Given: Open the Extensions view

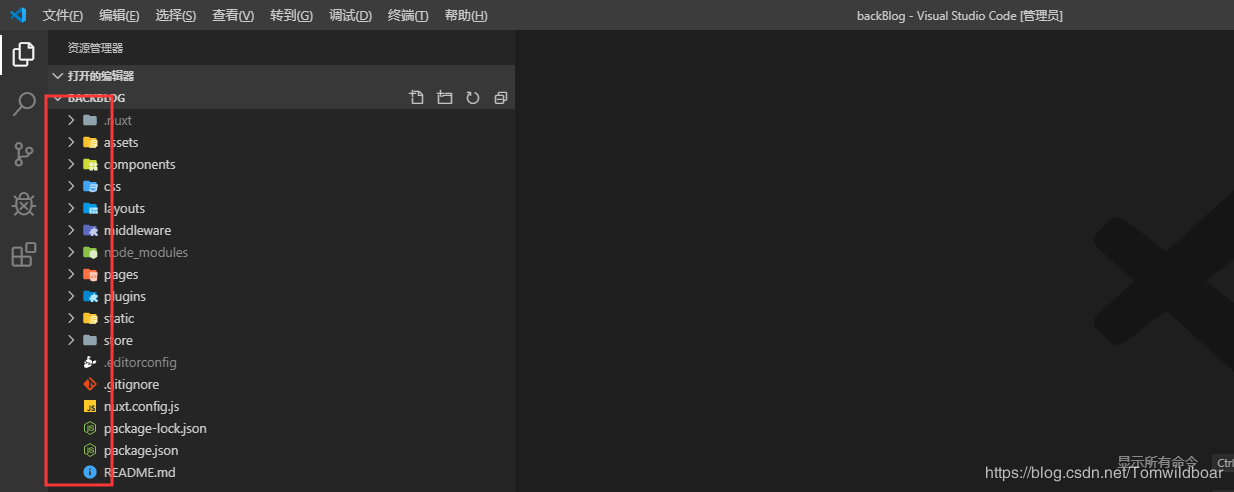Looking at the screenshot, I should pyautogui.click(x=23, y=255).
